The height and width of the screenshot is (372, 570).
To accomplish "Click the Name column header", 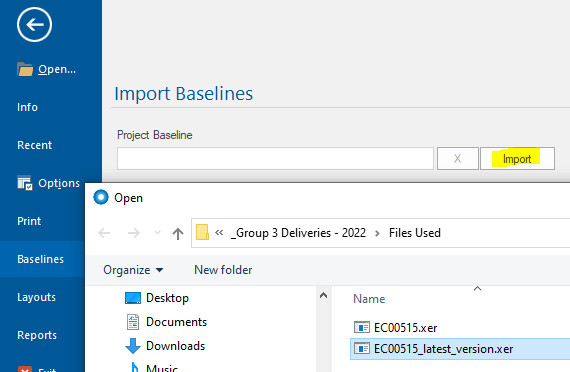I will pos(369,299).
